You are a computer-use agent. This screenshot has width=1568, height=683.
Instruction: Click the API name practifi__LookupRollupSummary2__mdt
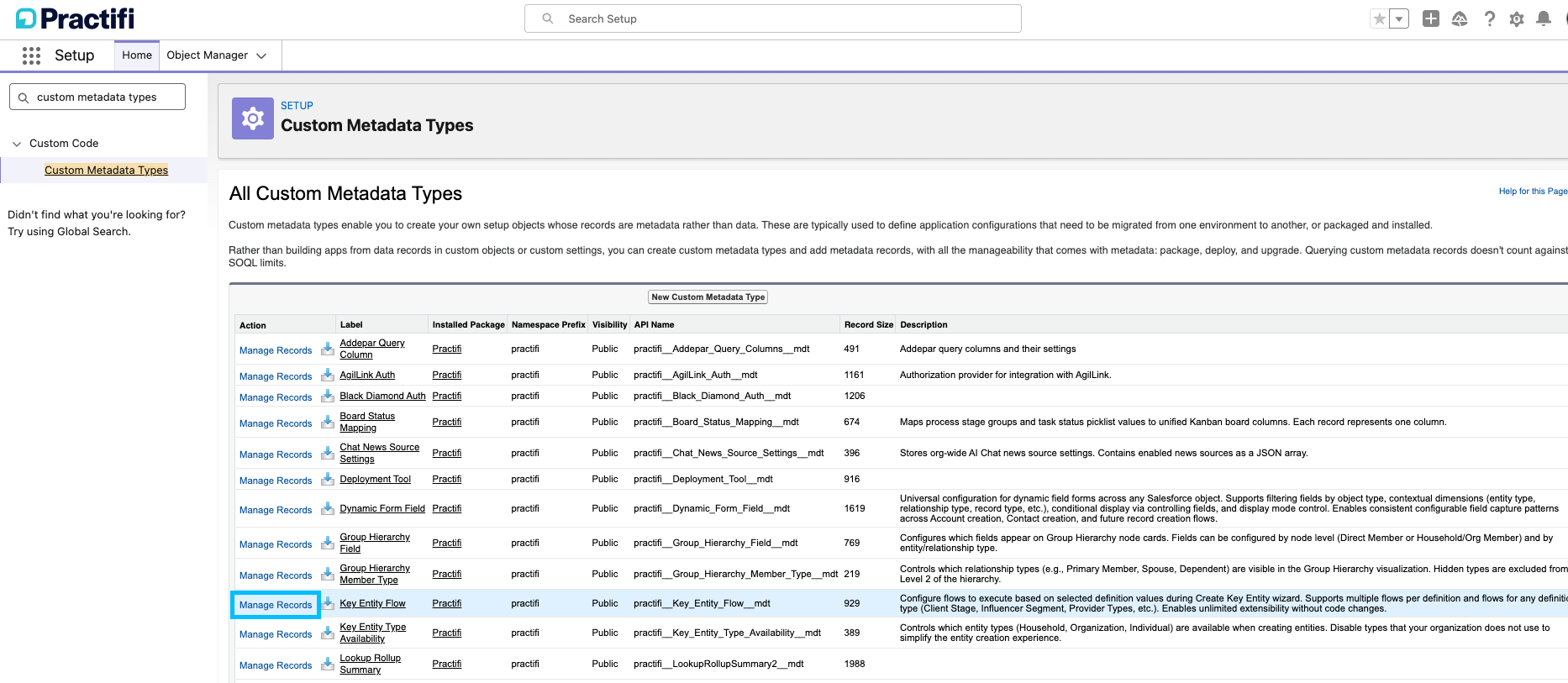718,664
